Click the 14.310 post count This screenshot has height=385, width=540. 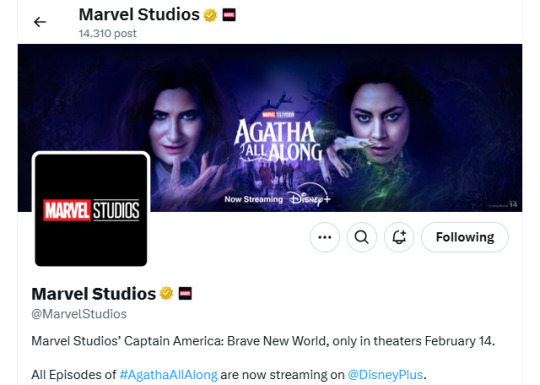click(x=107, y=33)
